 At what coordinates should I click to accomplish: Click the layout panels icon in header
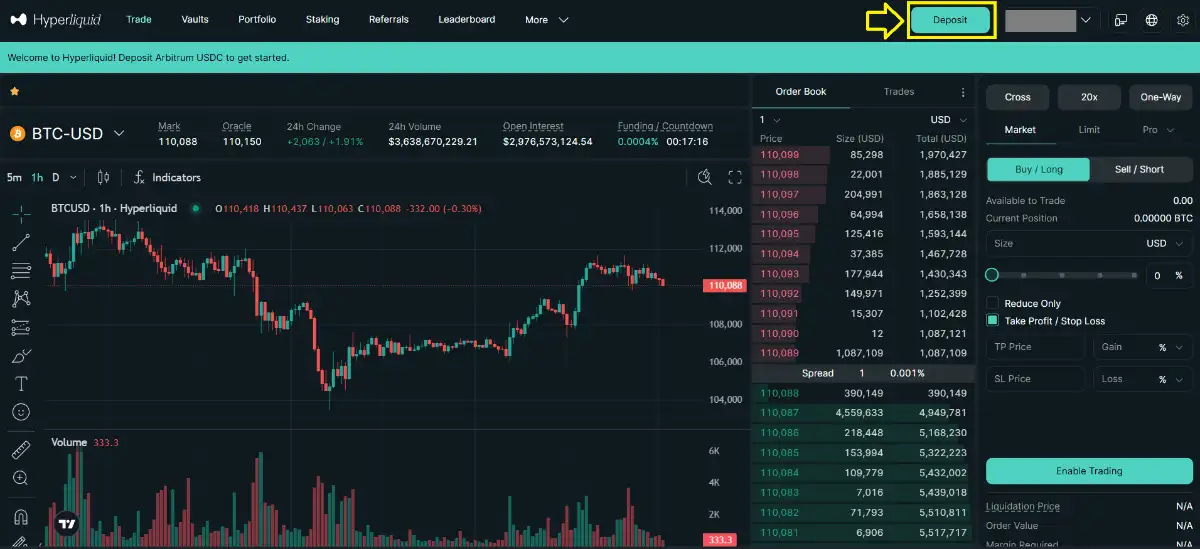[x=1121, y=20]
